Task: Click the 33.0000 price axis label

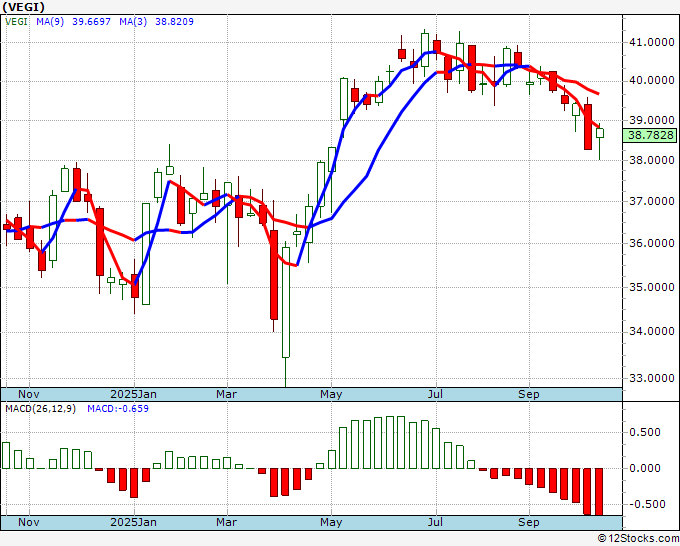Action: [x=651, y=379]
